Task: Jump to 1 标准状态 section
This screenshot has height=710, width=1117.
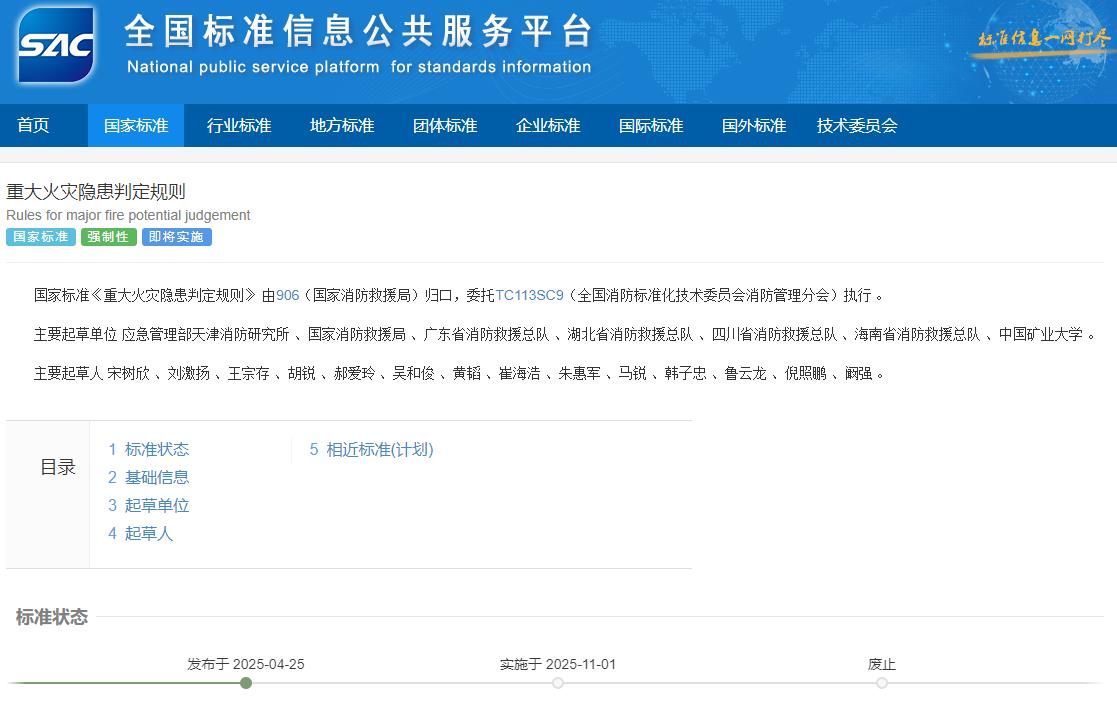Action: coord(149,449)
